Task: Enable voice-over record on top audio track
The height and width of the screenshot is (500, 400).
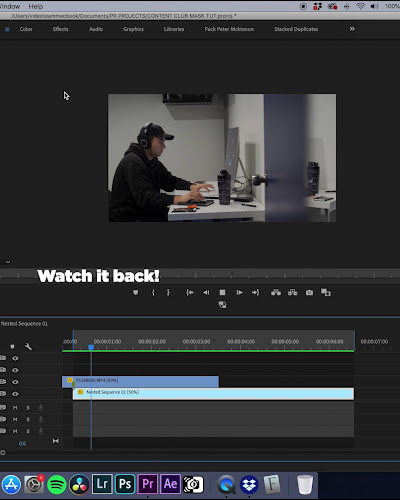Action: [41, 407]
